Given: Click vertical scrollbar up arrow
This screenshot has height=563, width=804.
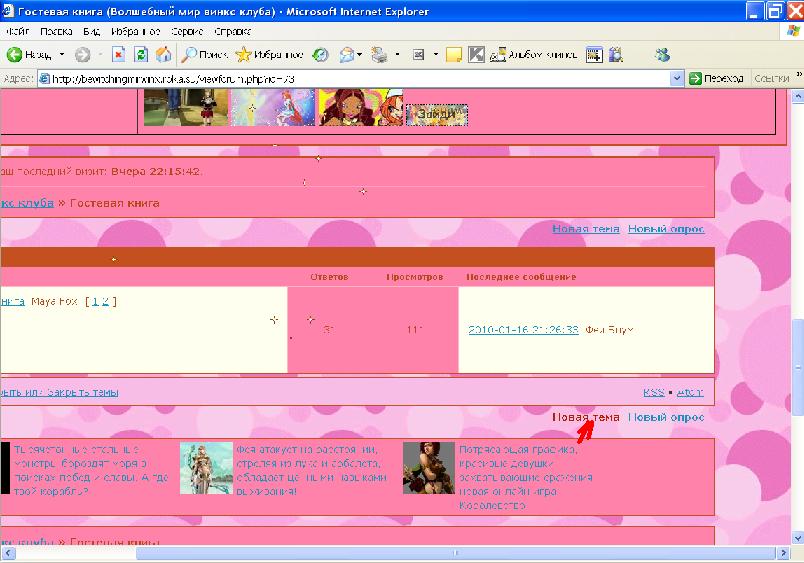Looking at the screenshot, I should (797, 95).
